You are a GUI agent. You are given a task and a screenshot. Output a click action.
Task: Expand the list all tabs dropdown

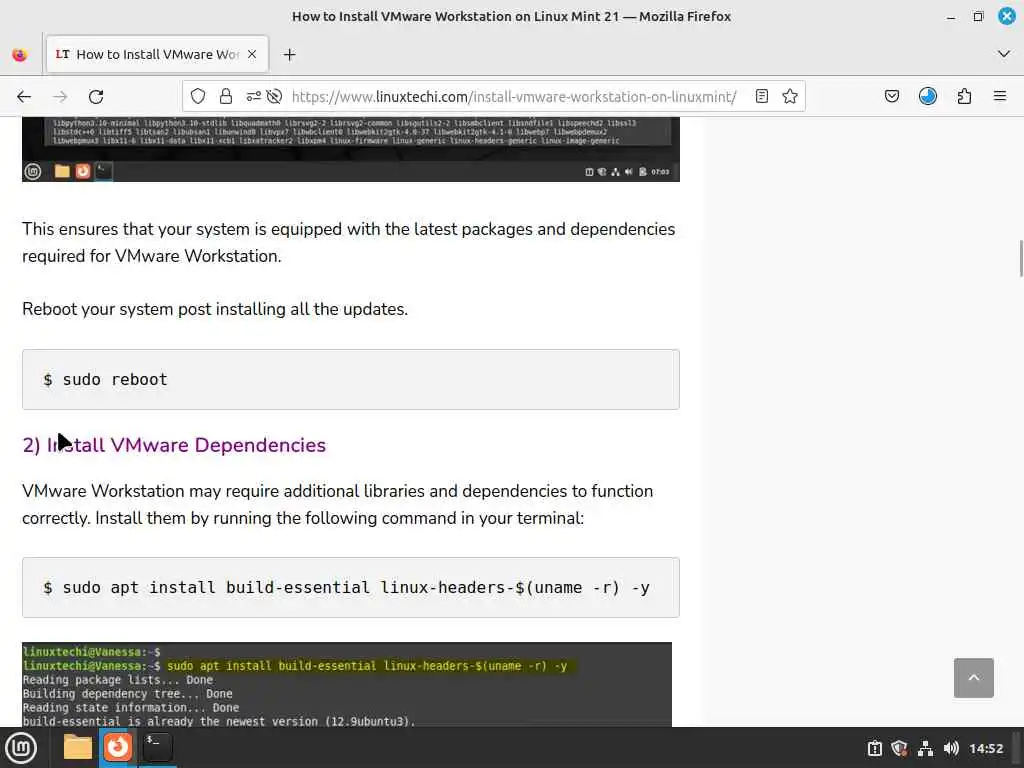tap(1004, 54)
